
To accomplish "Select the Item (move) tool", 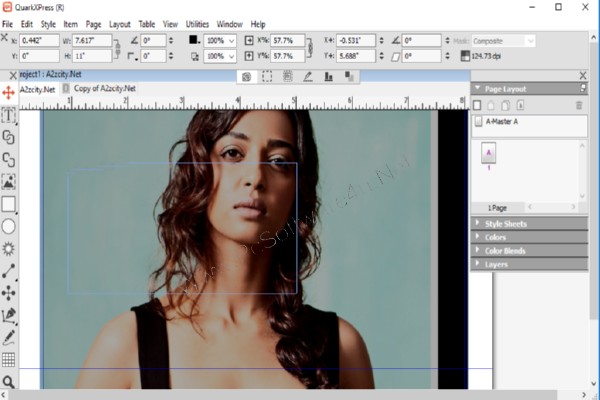I will (x=8, y=92).
